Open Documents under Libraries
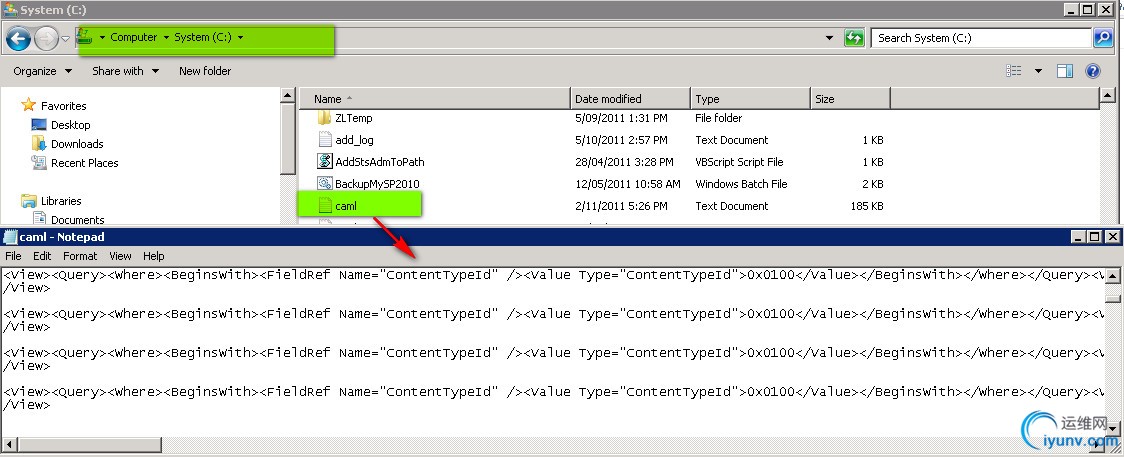Viewport: 1124px width, 457px height. [77, 220]
